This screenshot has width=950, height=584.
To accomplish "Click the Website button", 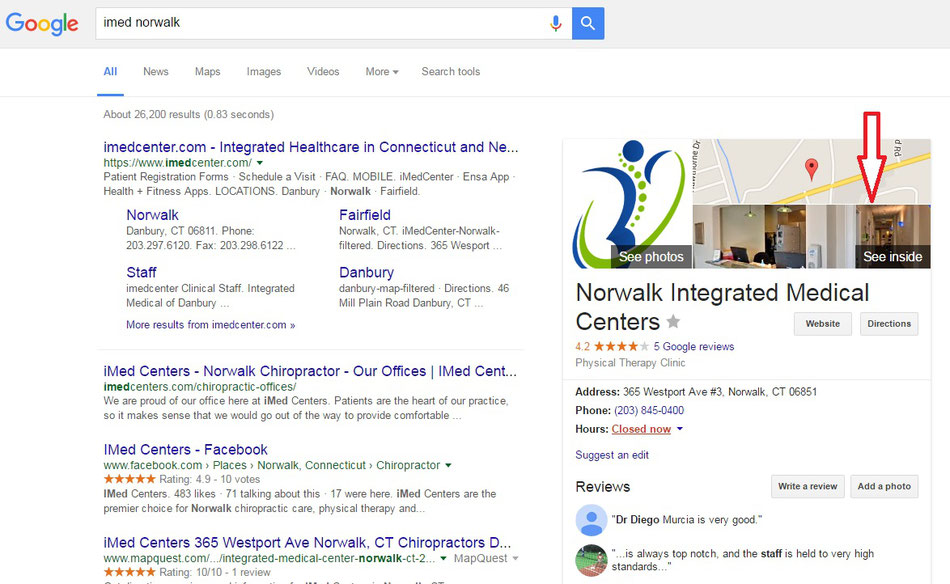I will pyautogui.click(x=823, y=324).
